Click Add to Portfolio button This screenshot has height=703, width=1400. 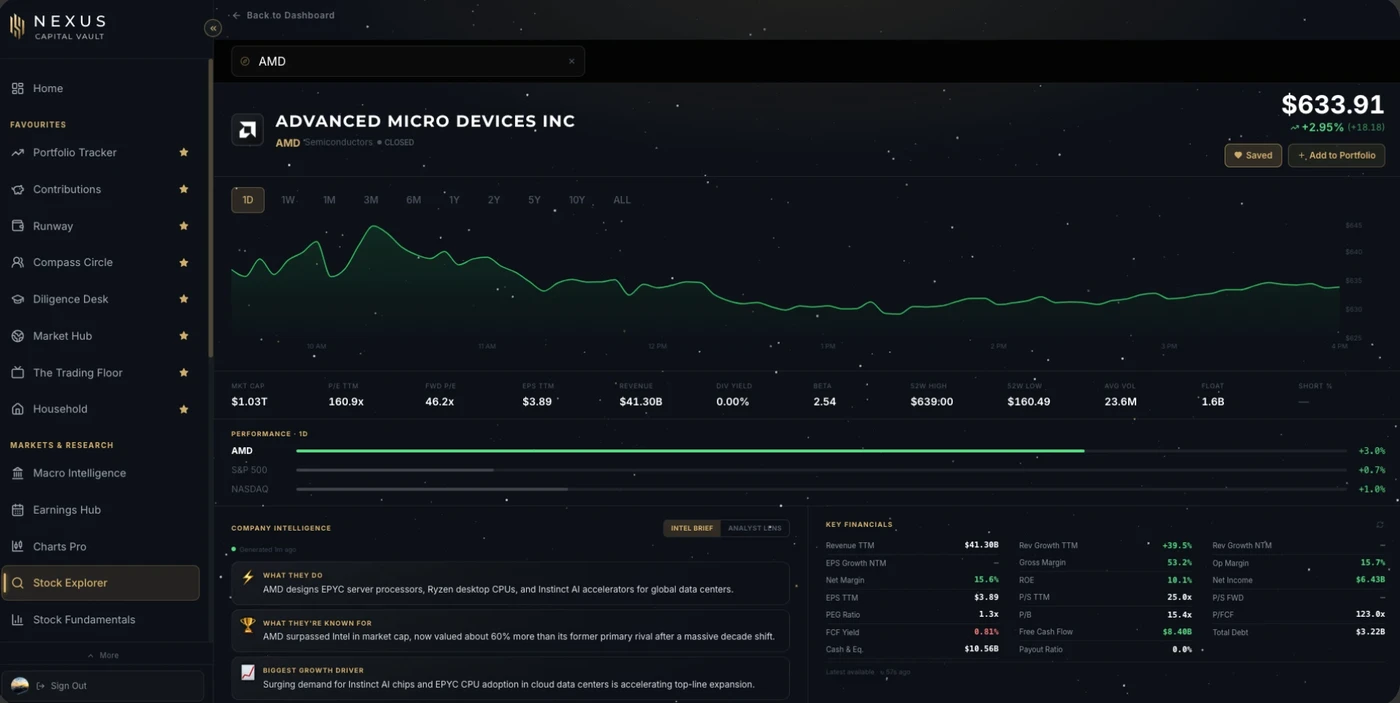(x=1337, y=155)
